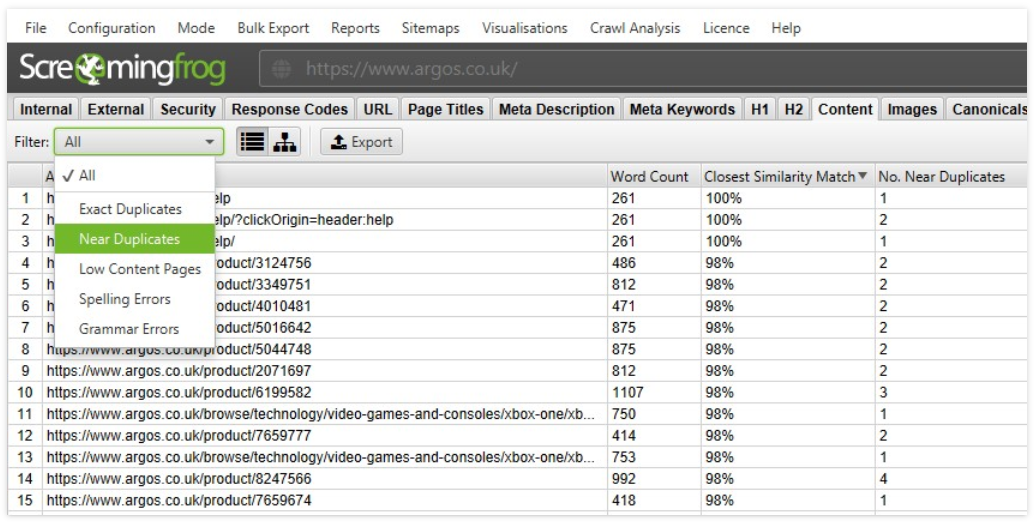This screenshot has height=528, width=1036.
Task: Open the Configuration menu
Action: pos(112,28)
